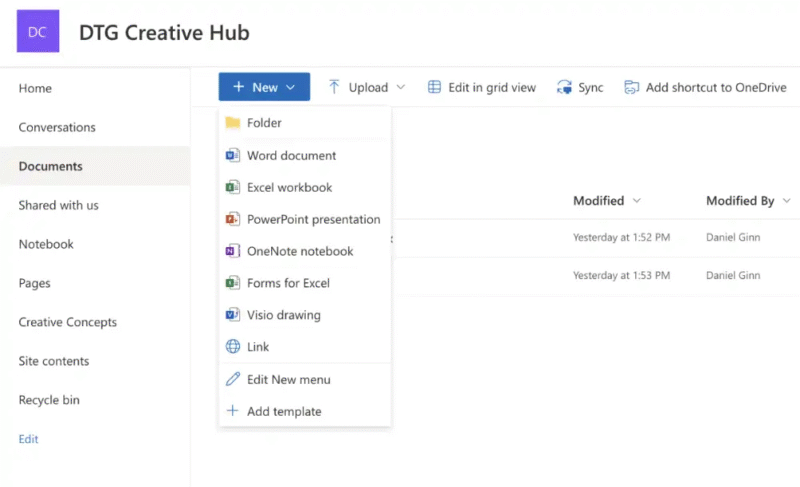Click the Edit link in sidebar
Image resolution: width=800 pixels, height=487 pixels.
28,439
